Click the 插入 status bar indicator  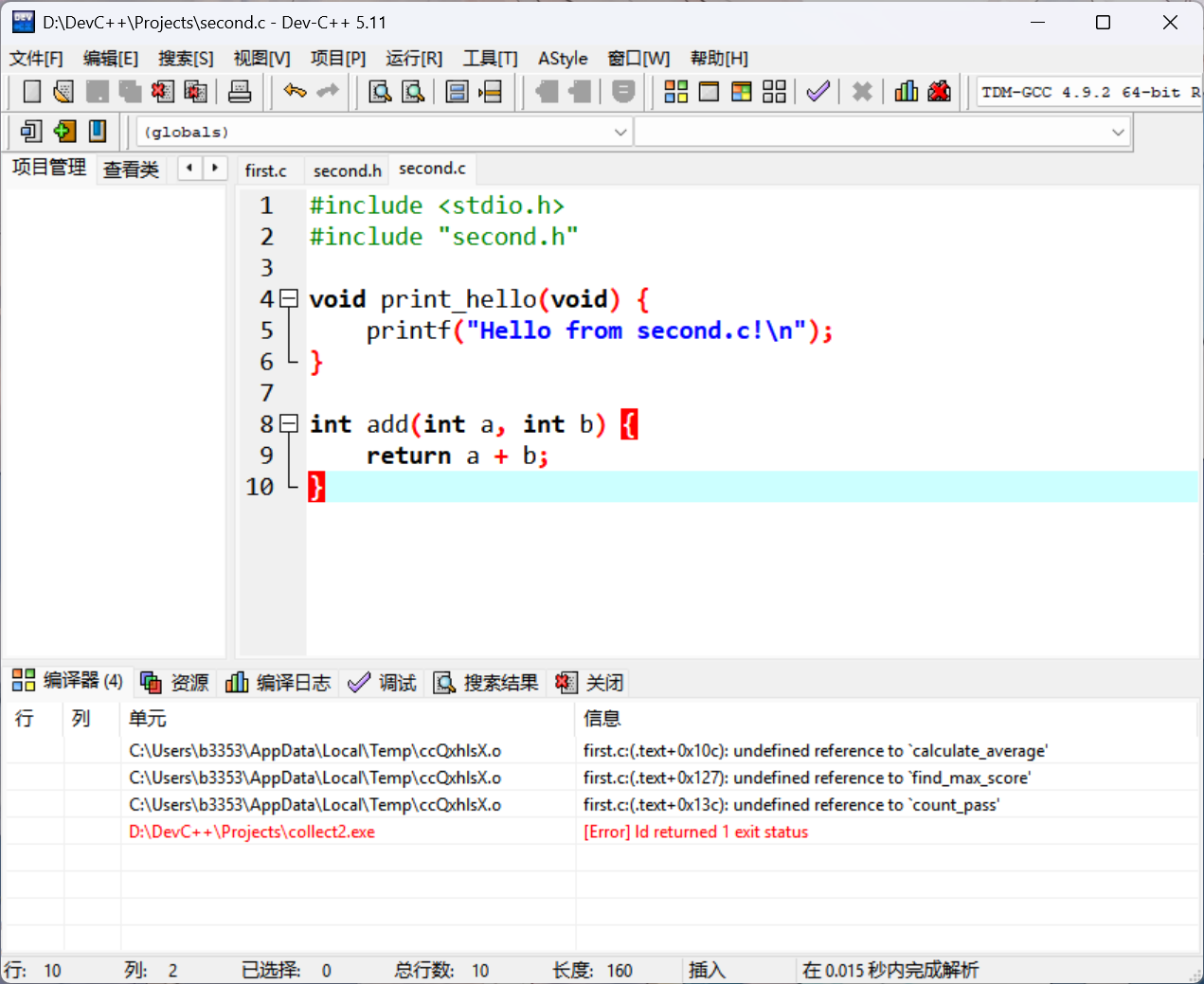tap(707, 970)
